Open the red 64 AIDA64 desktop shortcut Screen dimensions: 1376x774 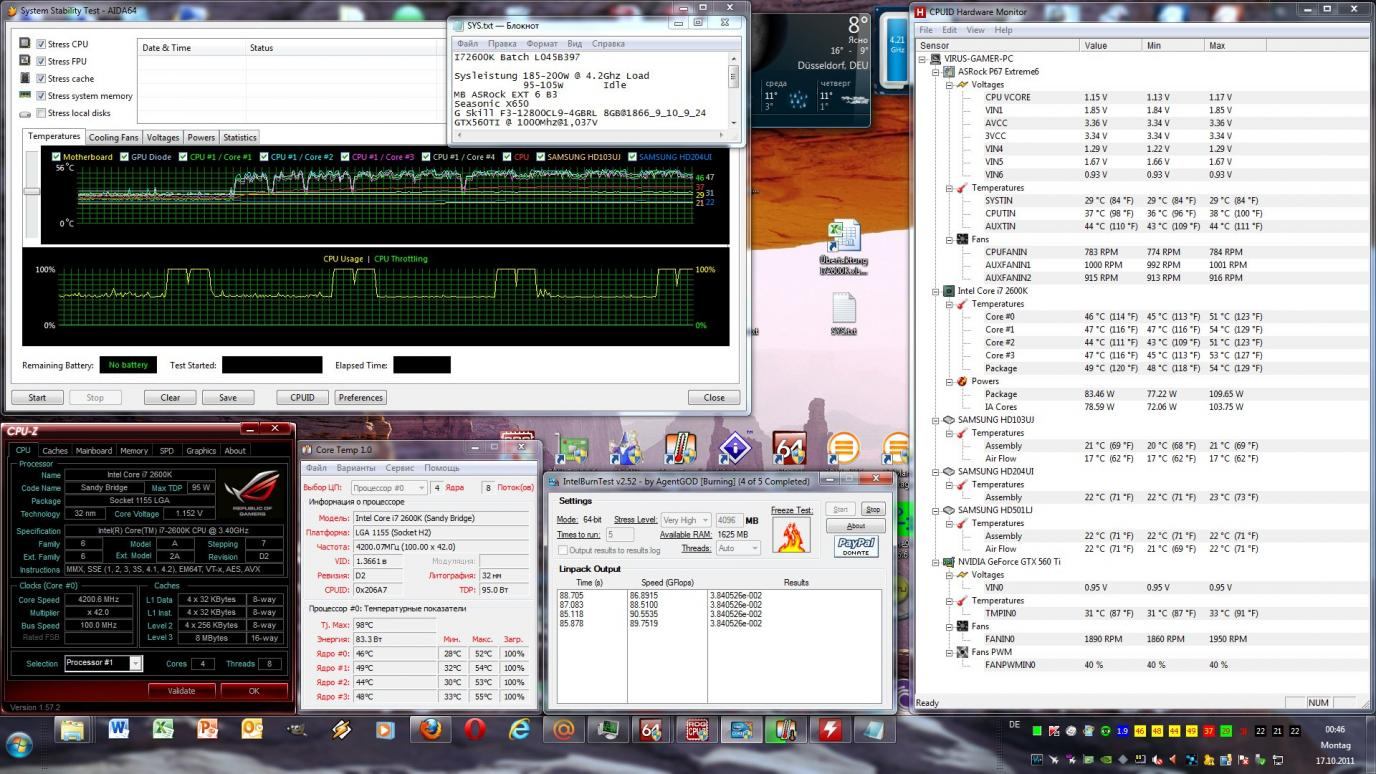point(789,448)
